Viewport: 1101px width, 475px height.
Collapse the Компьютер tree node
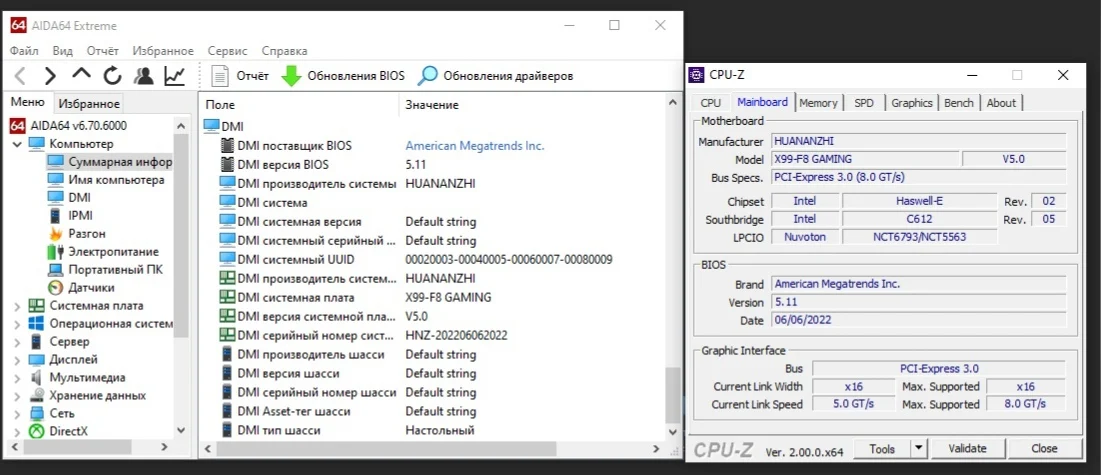[x=17, y=144]
